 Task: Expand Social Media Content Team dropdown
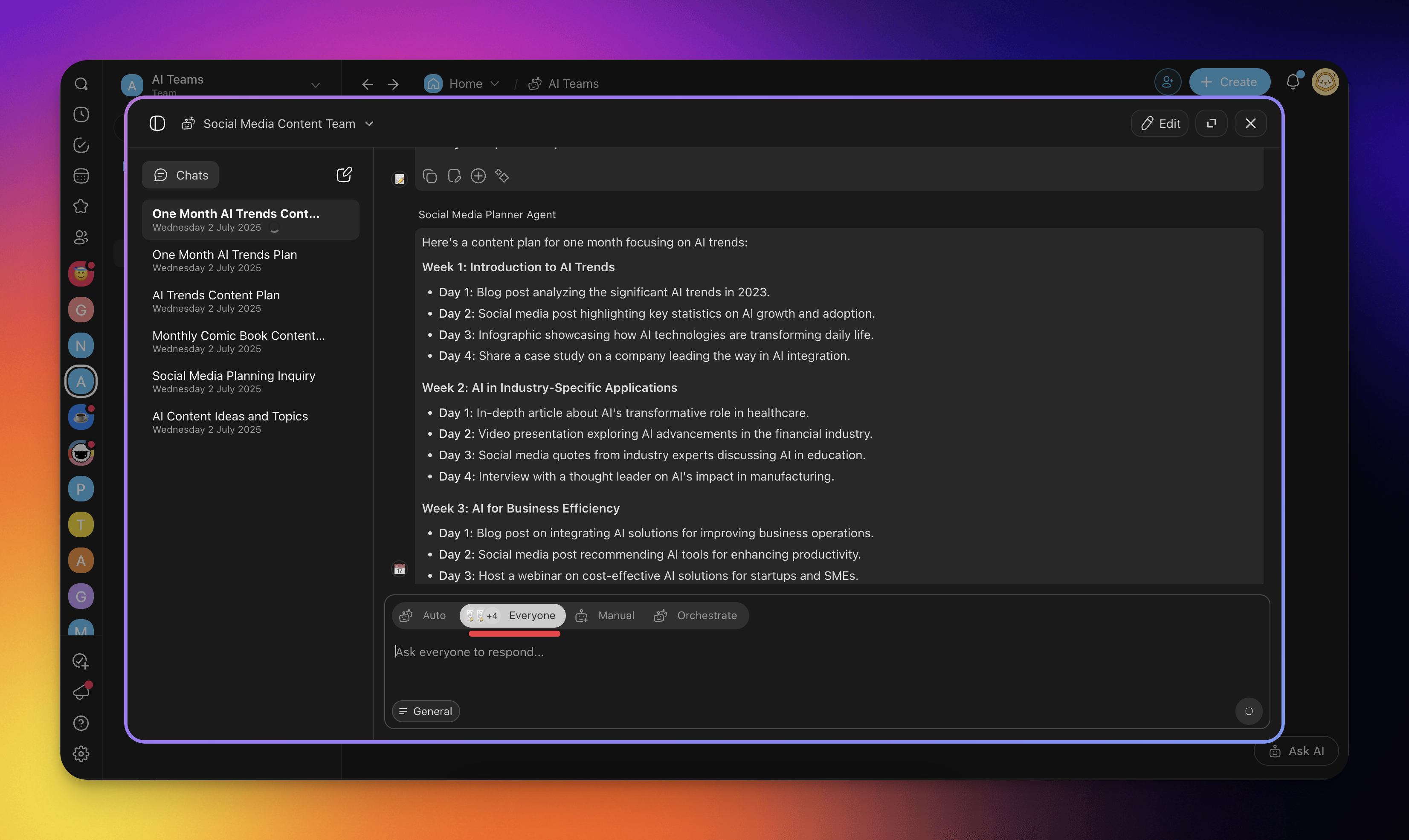(369, 123)
